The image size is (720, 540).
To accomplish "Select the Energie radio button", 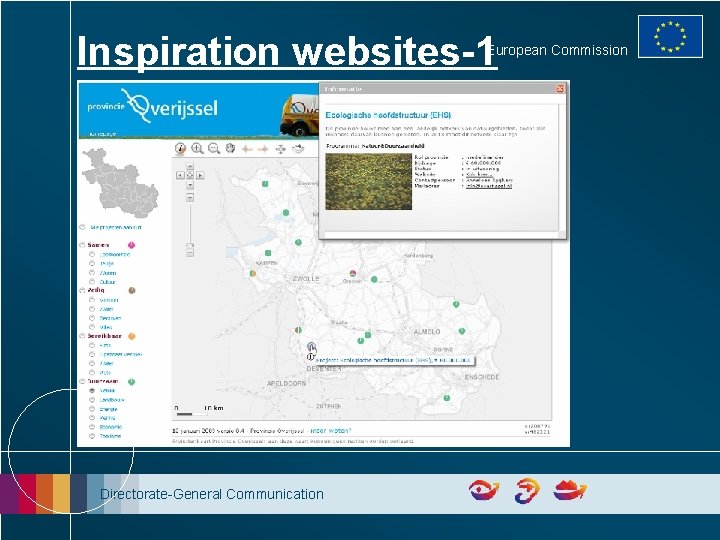I will (x=92, y=409).
